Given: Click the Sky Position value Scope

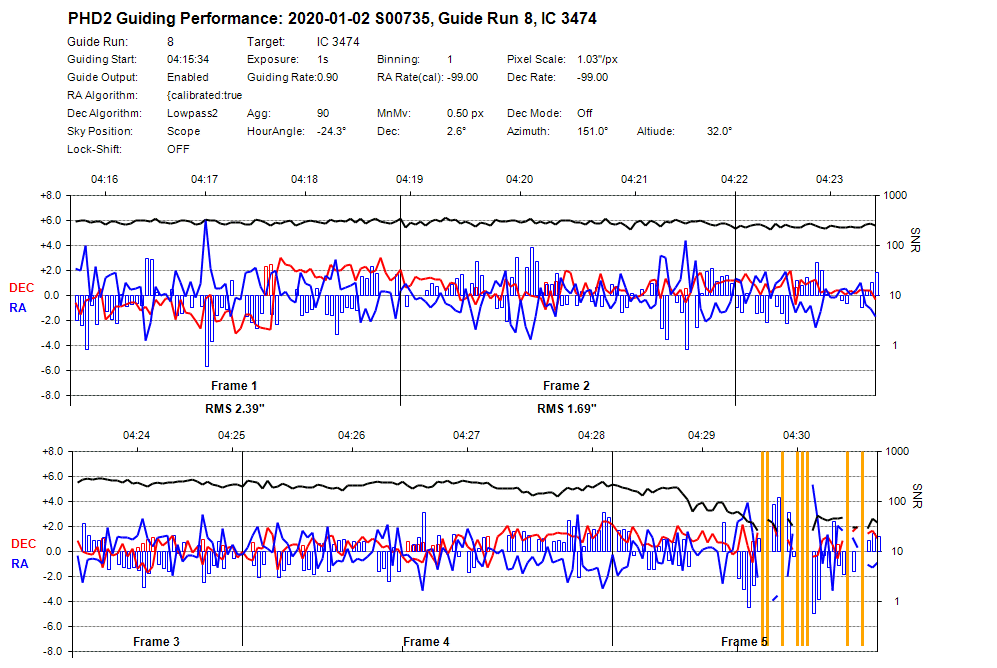Looking at the screenshot, I should pos(183,131).
